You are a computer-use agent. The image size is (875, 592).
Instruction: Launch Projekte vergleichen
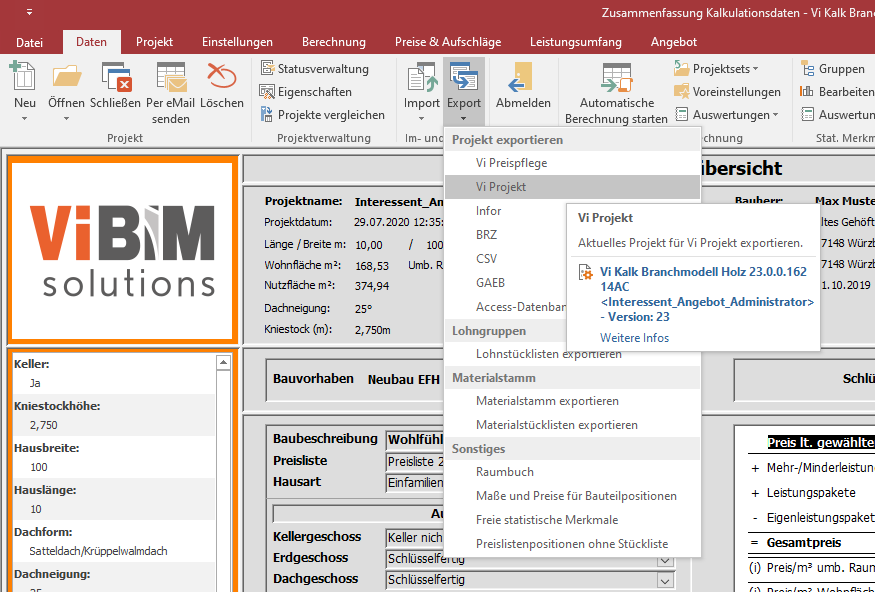323,114
